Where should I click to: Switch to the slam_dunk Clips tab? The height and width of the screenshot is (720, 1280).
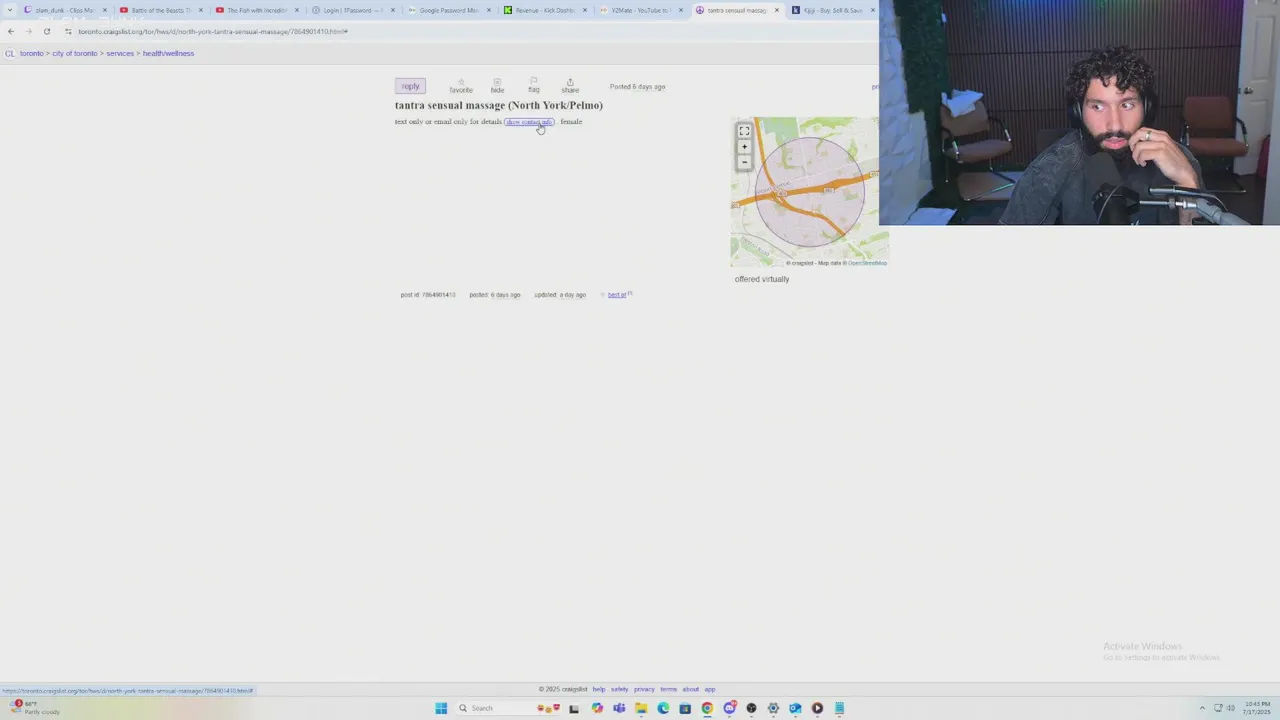click(65, 10)
